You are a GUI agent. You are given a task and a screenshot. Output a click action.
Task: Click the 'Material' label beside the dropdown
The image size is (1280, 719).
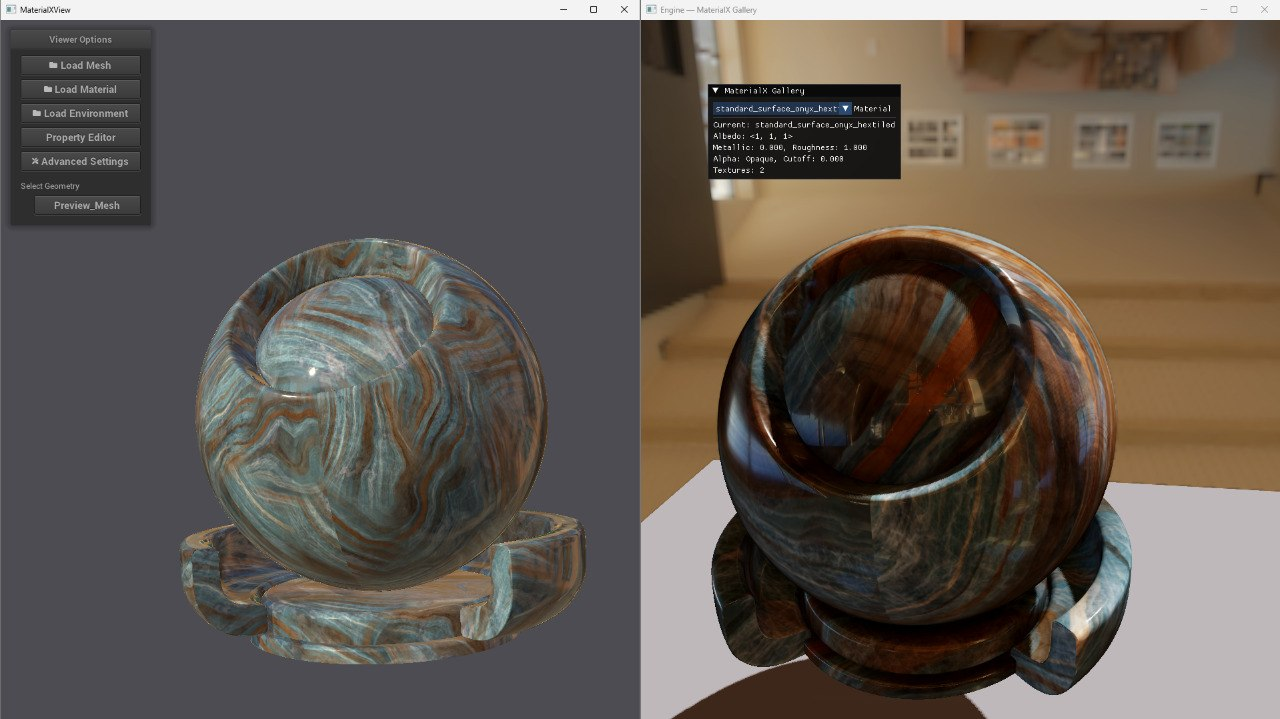pyautogui.click(x=872, y=108)
